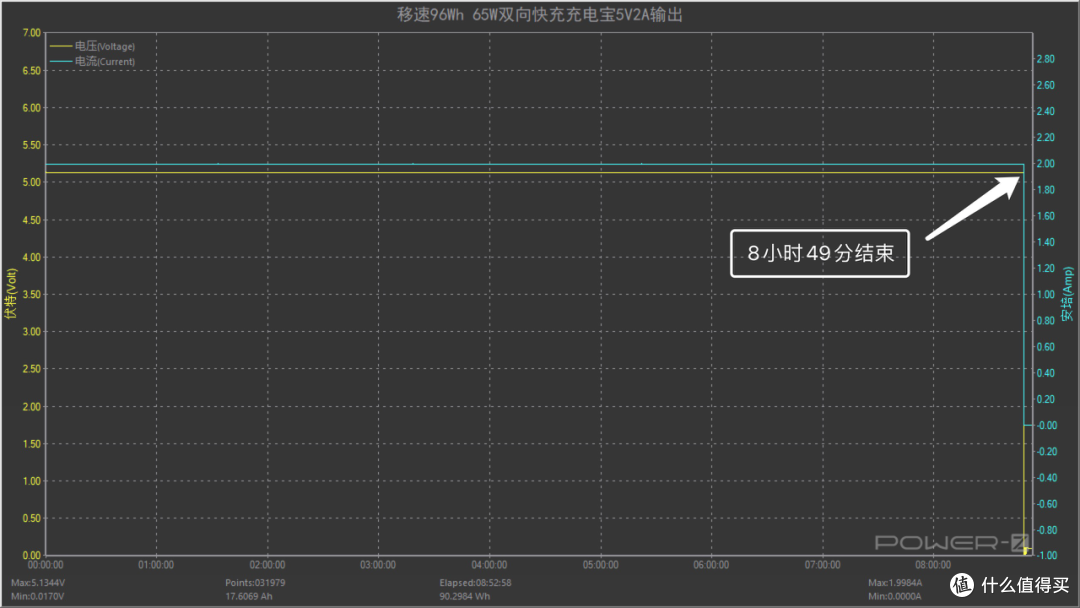Screen dimensions: 1080x608
Task: Click the 1.40 current axis label
Action: [1046, 242]
